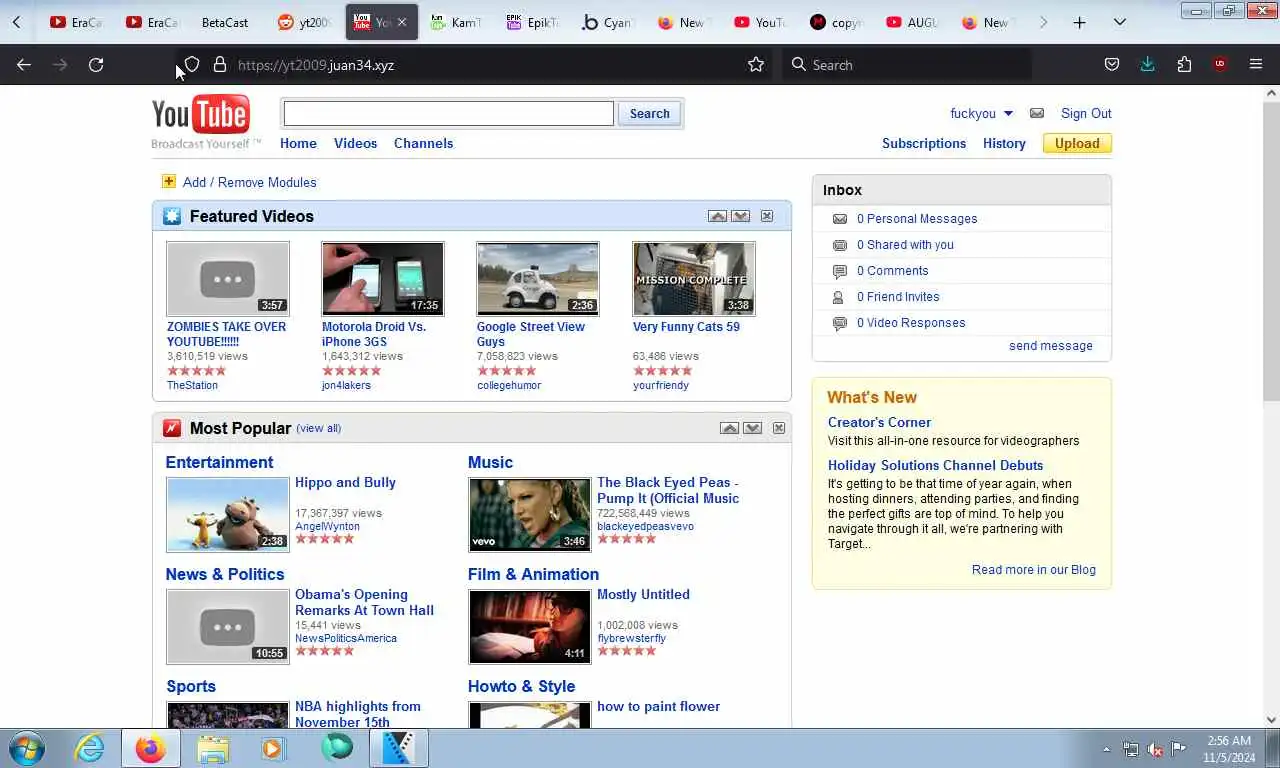Move Most Popular module down
The width and height of the screenshot is (1280, 768).
[x=752, y=428]
